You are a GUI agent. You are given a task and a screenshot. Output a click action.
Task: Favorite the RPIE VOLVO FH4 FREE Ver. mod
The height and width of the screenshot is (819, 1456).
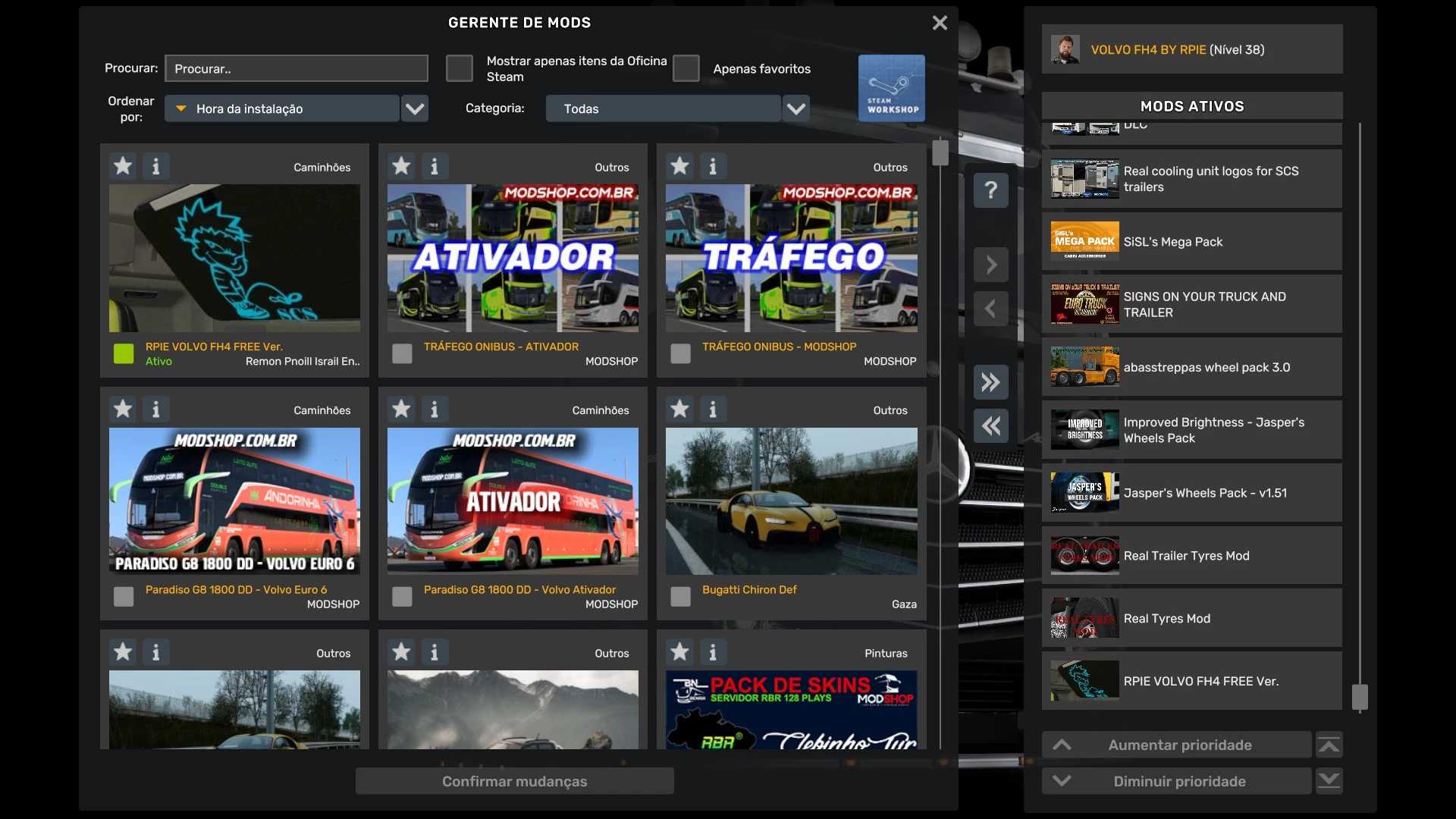(x=123, y=166)
